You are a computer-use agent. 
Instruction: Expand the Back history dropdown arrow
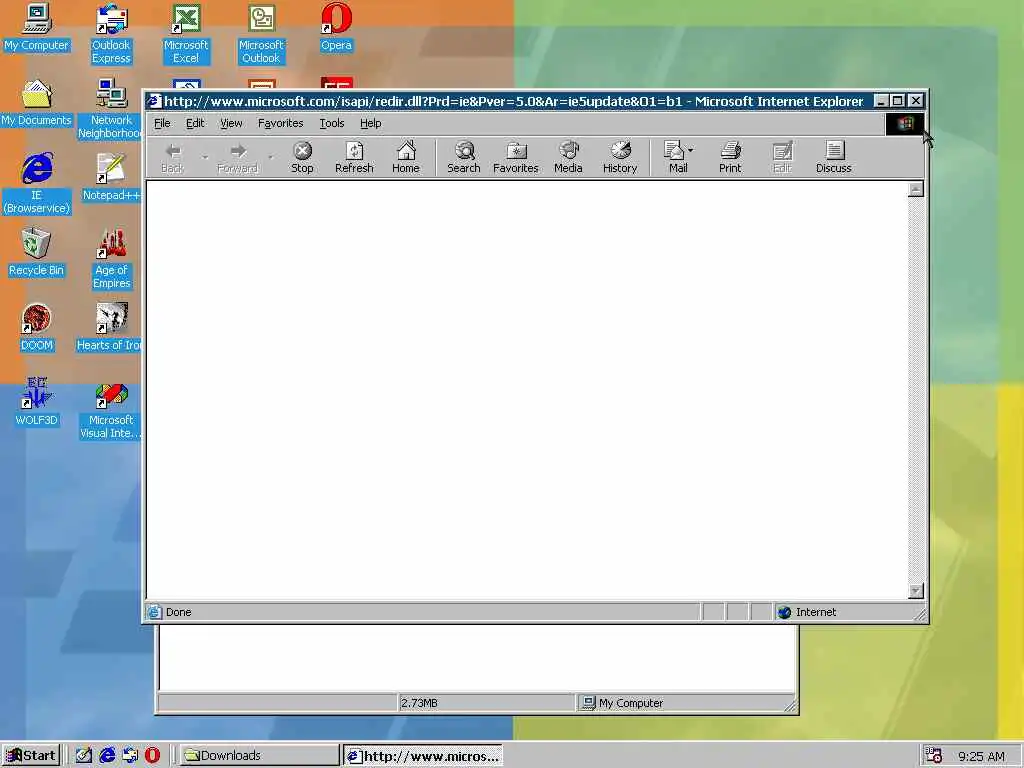click(204, 157)
